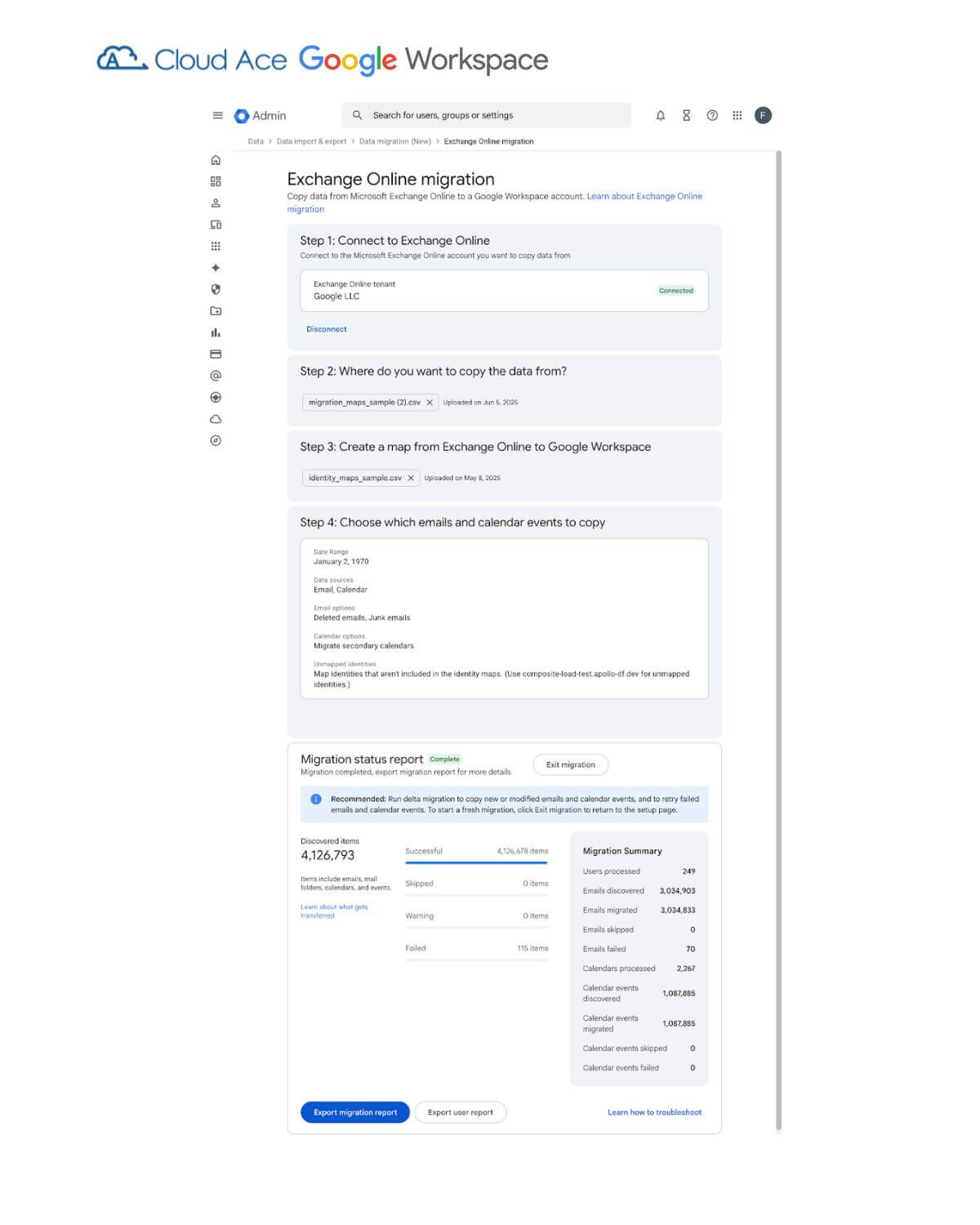Screen dimensions: 980x1225
Task: Click the page vertical scrollbar
Action: coord(778,641)
